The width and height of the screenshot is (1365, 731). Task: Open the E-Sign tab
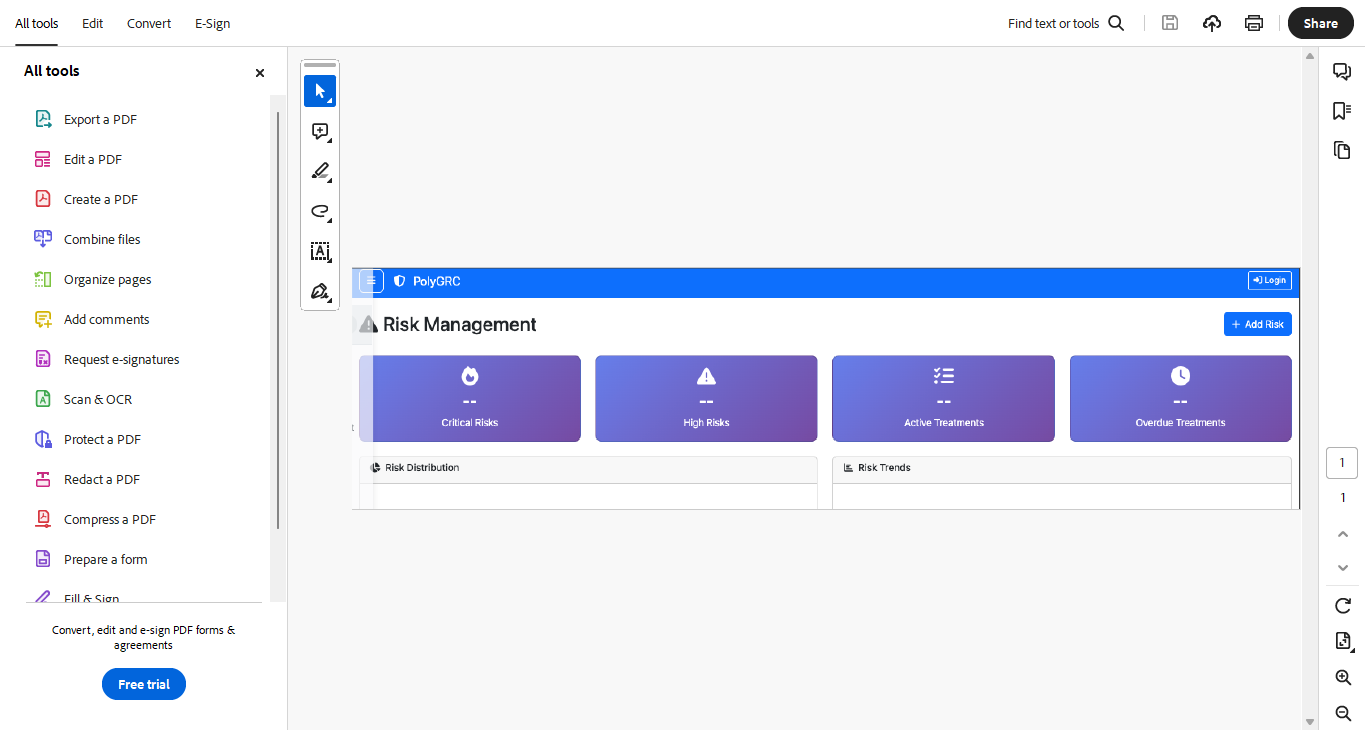(212, 23)
